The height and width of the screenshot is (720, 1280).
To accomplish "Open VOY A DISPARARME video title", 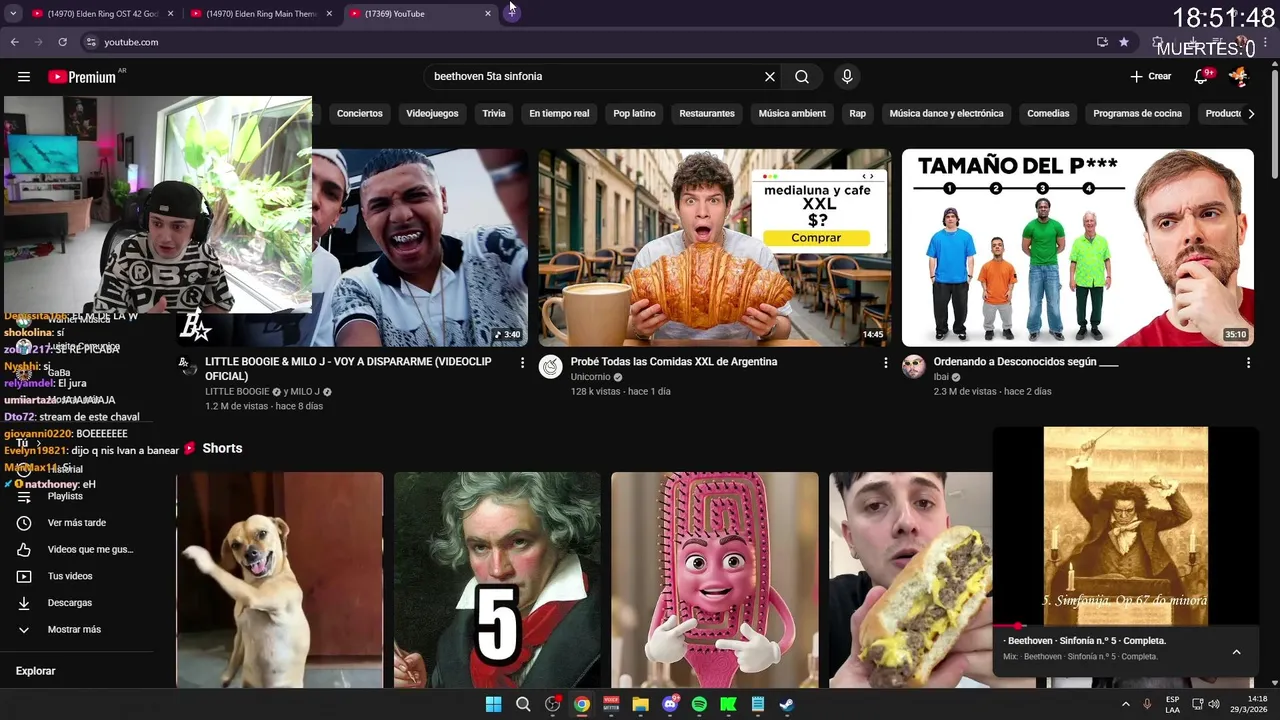I will (x=348, y=369).
